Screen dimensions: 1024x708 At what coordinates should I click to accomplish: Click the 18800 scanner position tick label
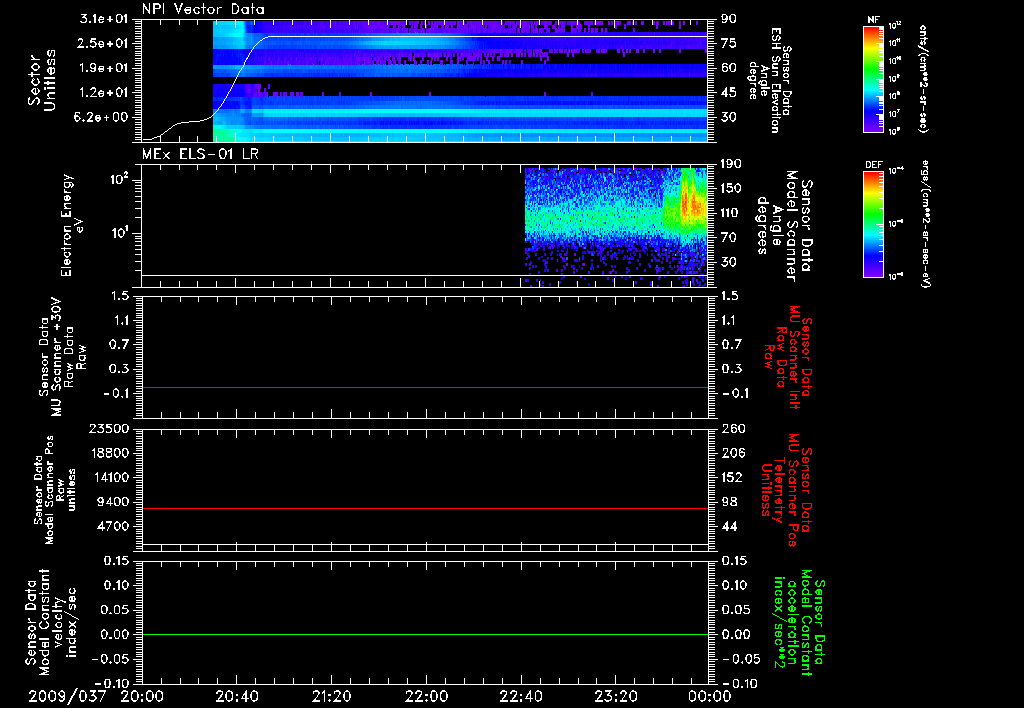tap(108, 453)
